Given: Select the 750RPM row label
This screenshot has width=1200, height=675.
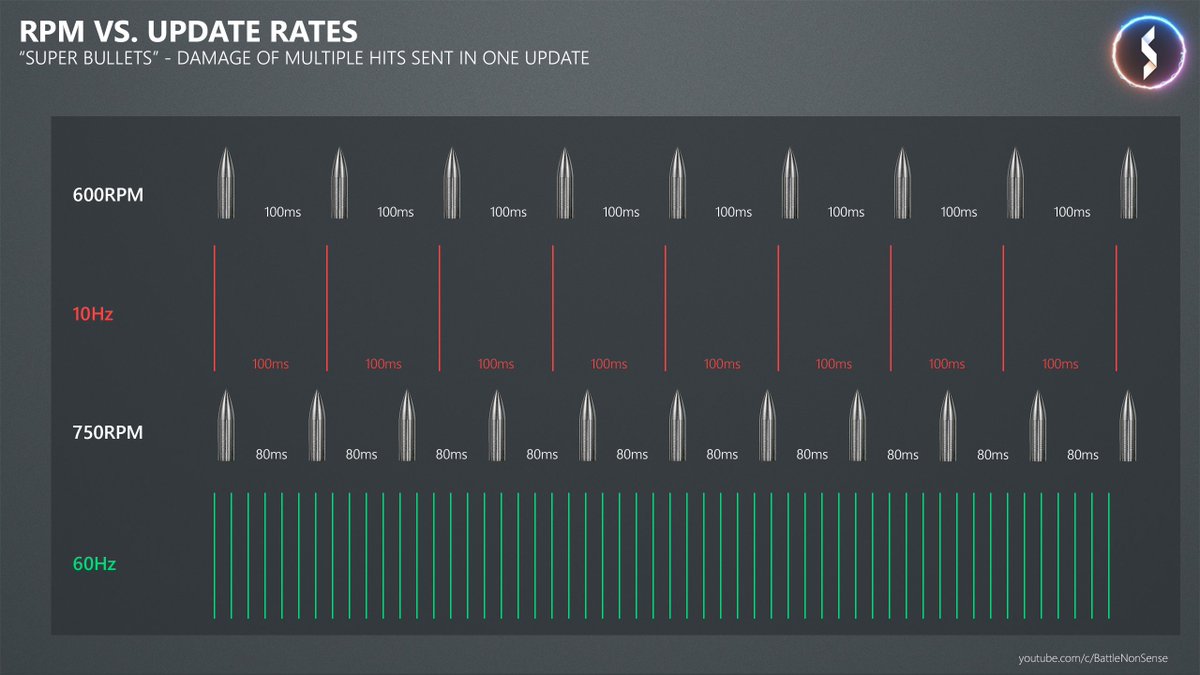Looking at the screenshot, I should coord(108,434).
